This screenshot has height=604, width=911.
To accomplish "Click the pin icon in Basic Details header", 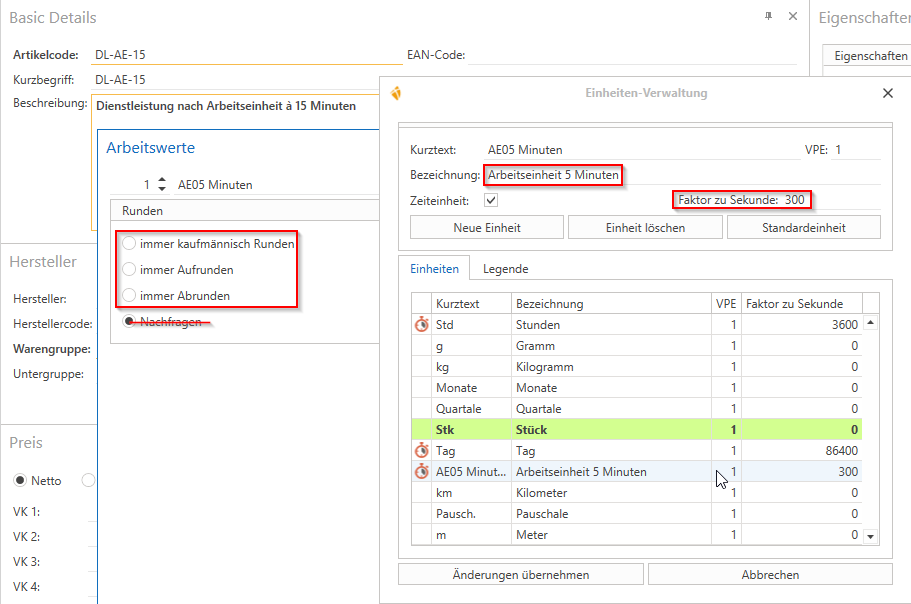I will (768, 17).
